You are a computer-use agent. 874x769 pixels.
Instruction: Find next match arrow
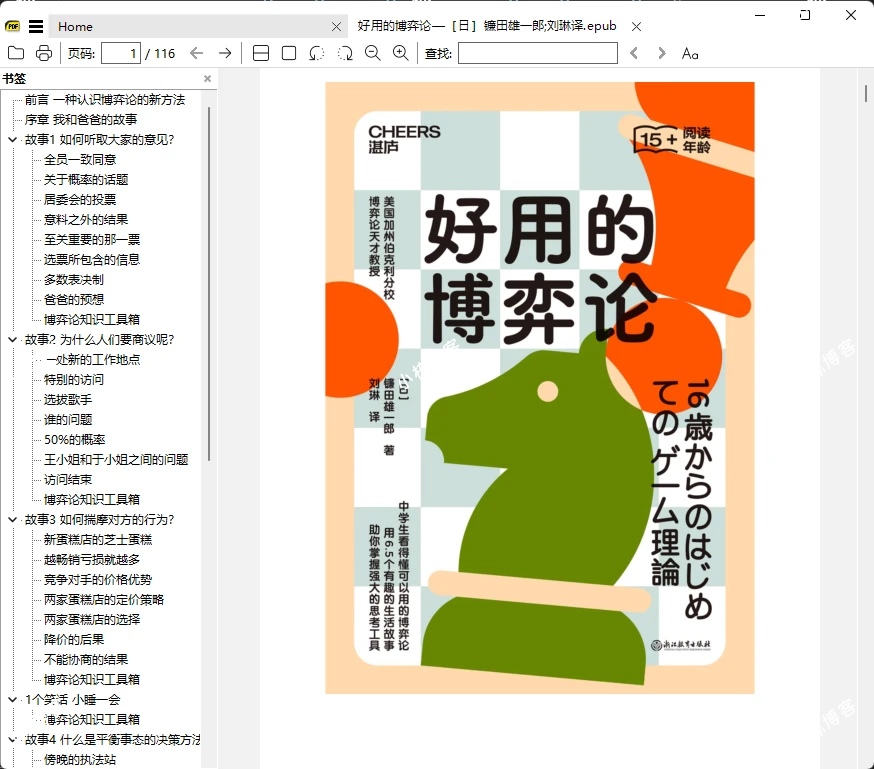click(662, 53)
